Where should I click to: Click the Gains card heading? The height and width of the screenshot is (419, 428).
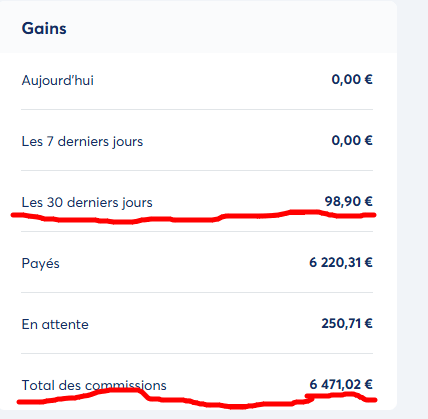[x=44, y=28]
